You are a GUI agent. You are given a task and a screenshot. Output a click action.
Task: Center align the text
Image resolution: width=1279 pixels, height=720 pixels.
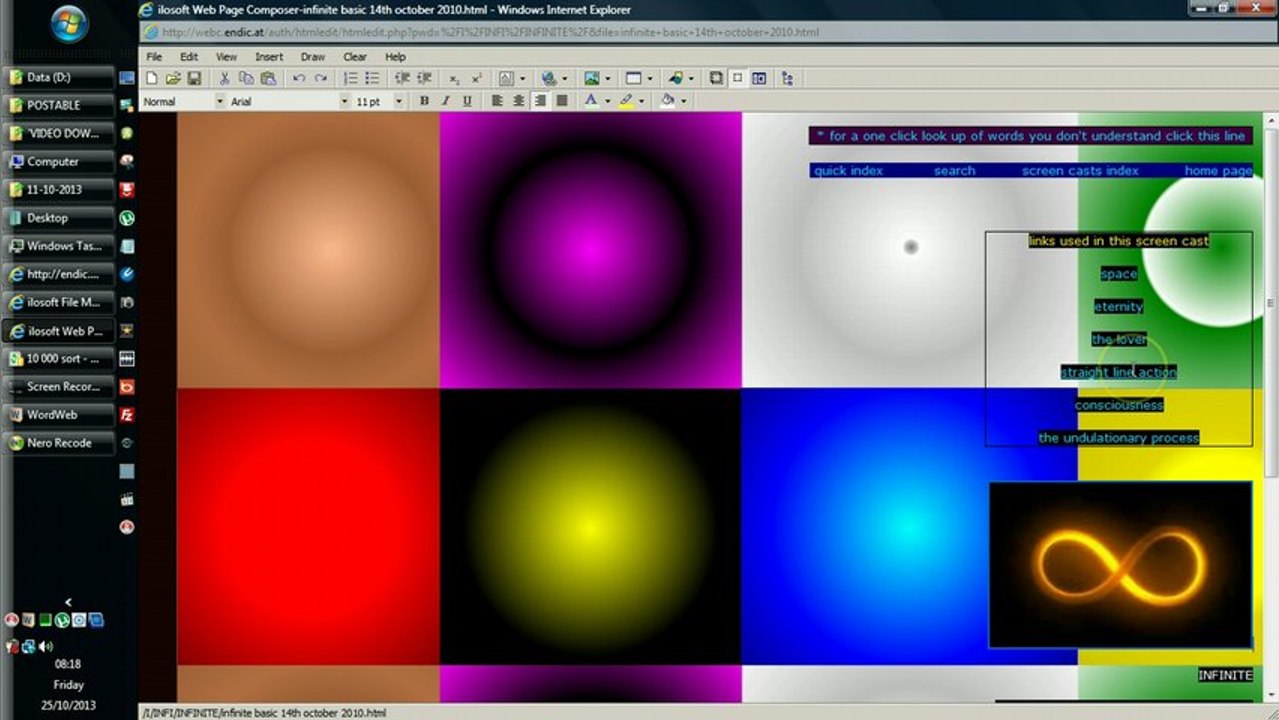pos(519,101)
